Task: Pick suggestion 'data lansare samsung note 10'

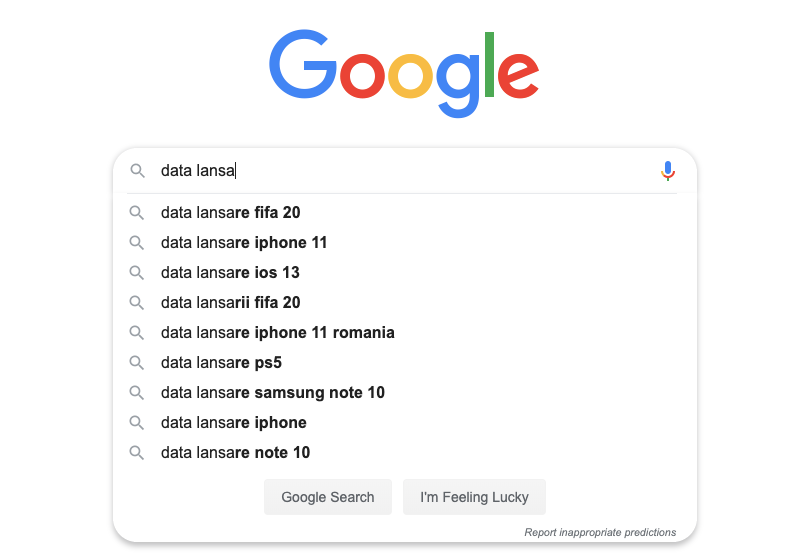Action: pos(273,392)
